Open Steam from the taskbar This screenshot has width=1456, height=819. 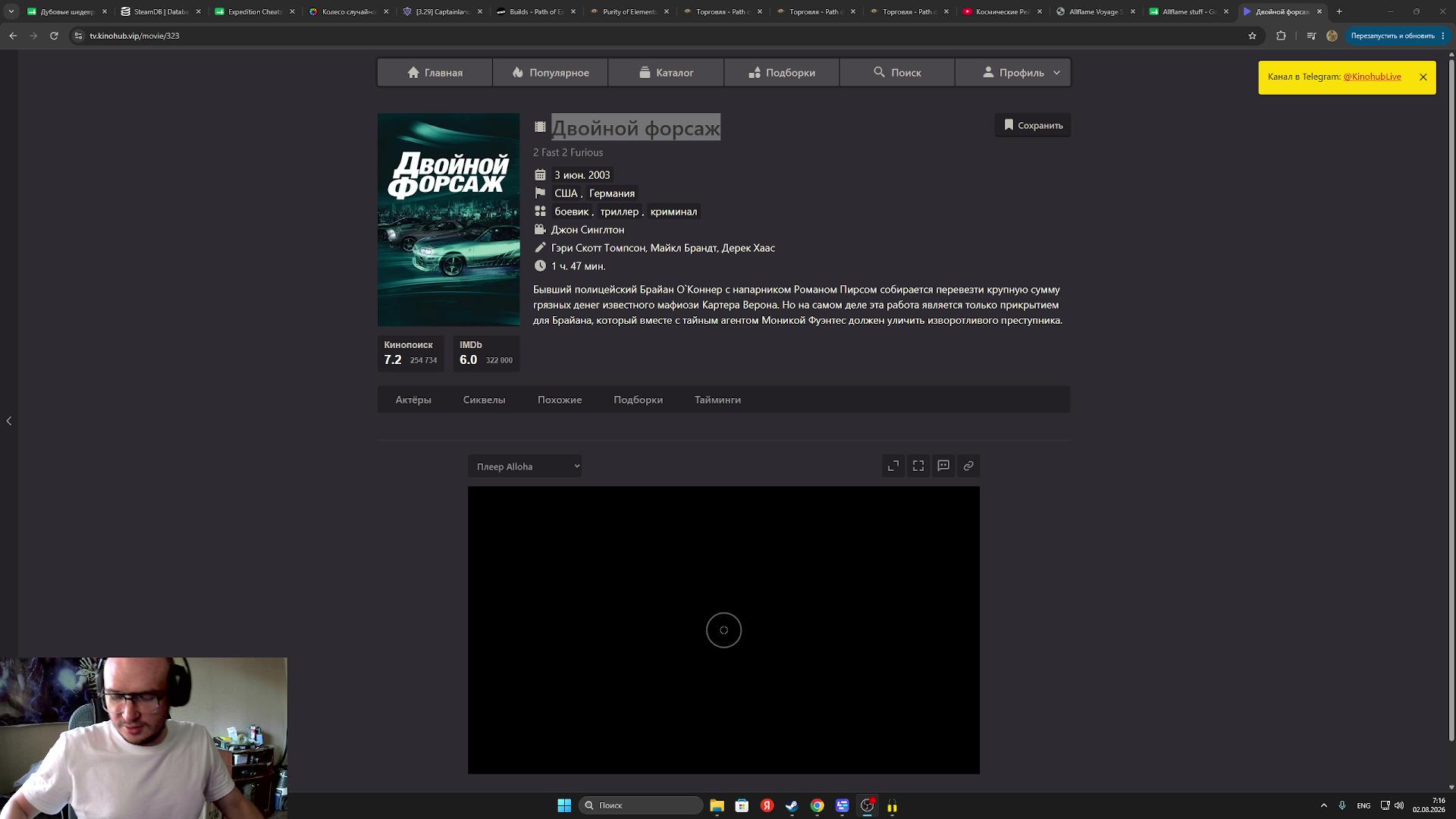(792, 805)
